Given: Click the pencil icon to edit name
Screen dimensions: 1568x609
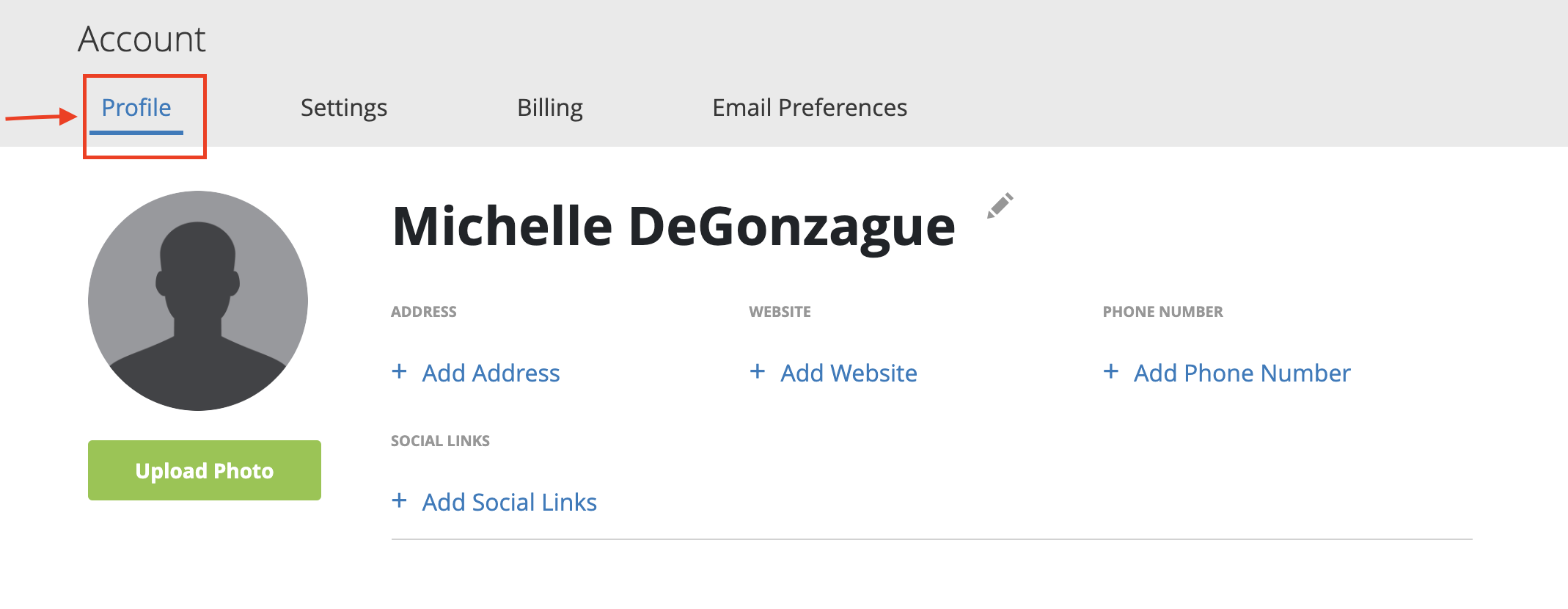Looking at the screenshot, I should 1000,205.
